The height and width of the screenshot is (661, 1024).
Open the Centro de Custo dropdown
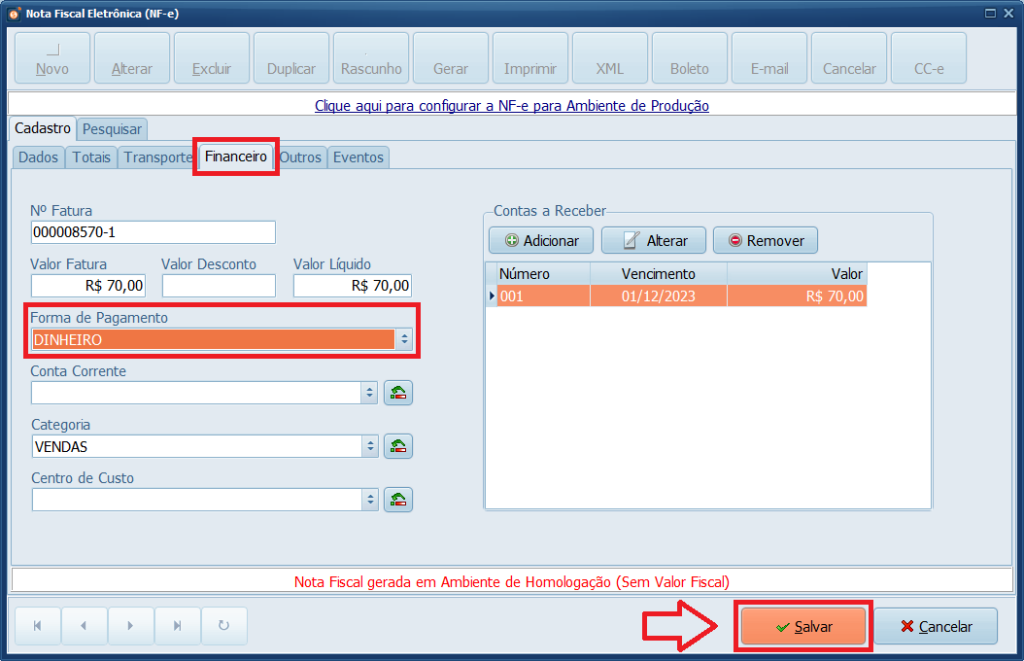pyautogui.click(x=370, y=500)
